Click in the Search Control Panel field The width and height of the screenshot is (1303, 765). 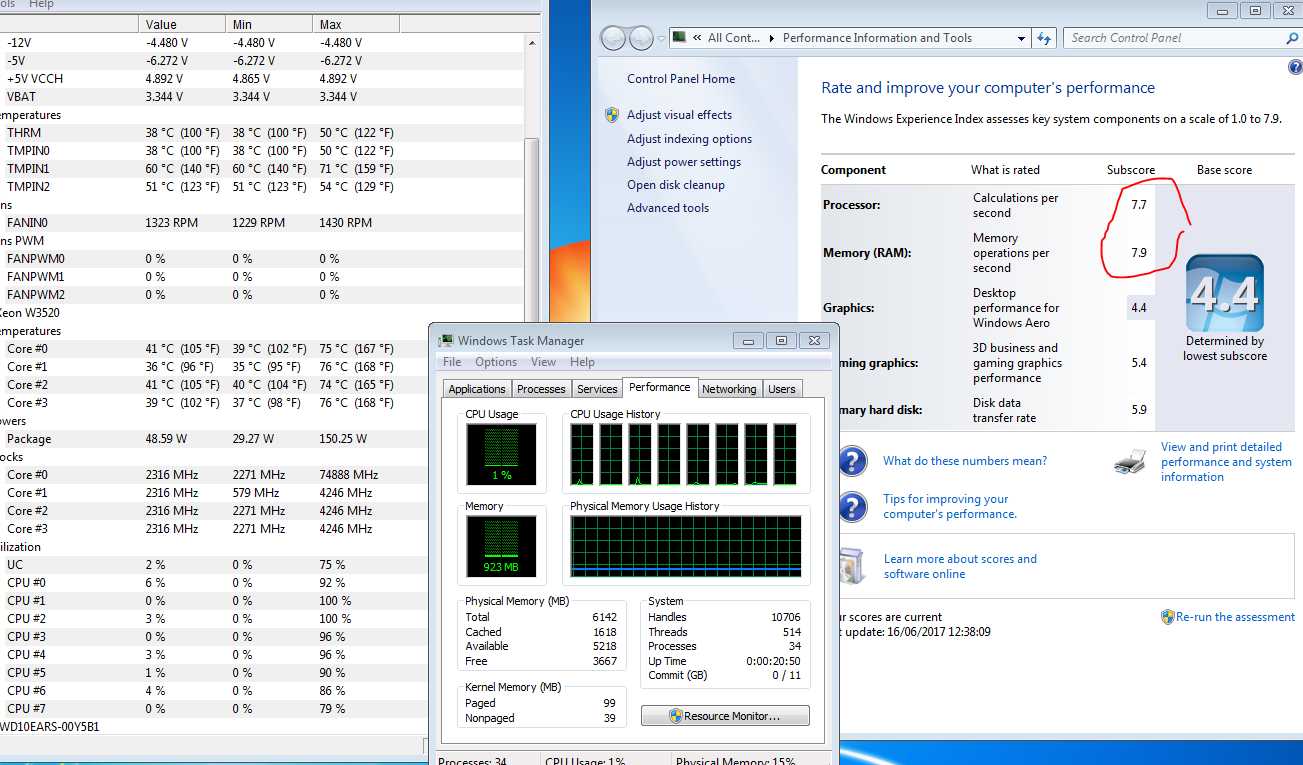coord(1175,38)
